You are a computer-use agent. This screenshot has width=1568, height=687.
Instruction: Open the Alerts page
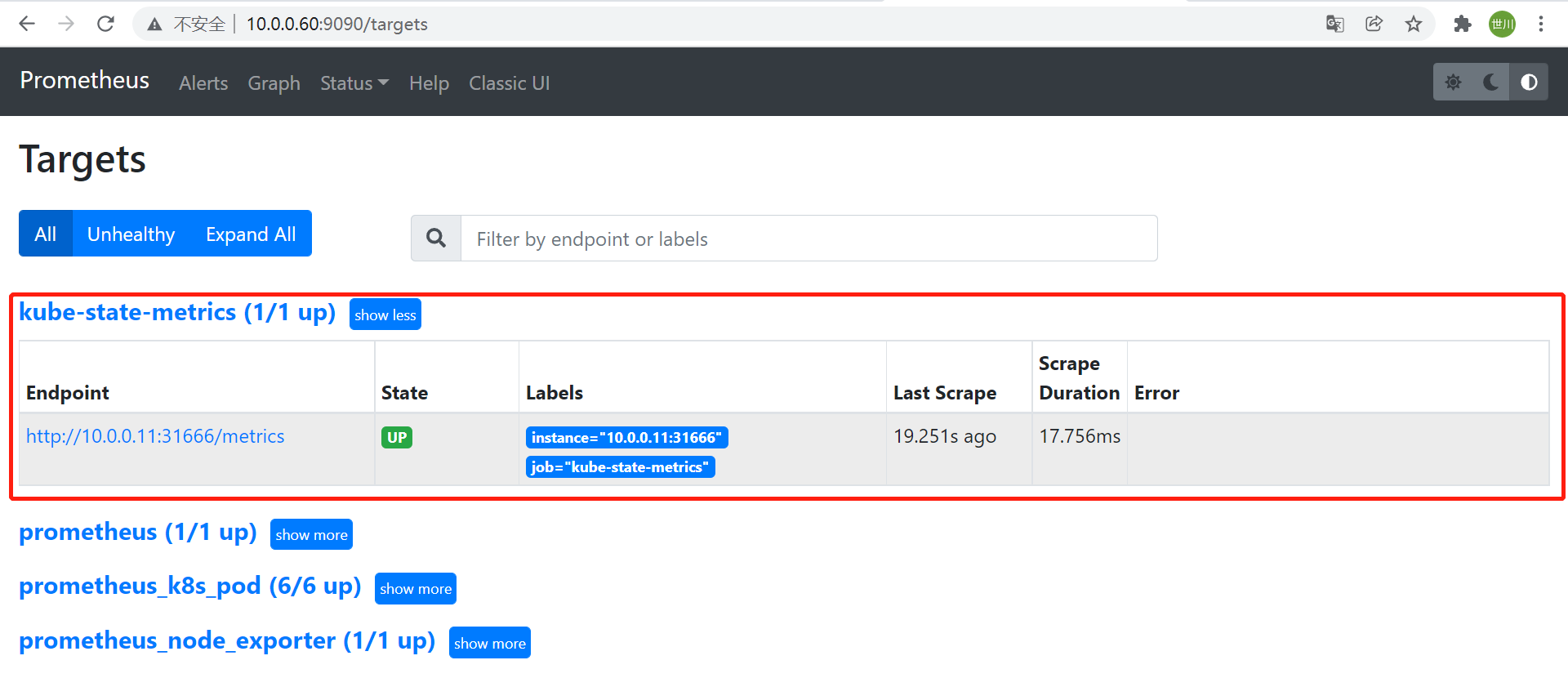click(x=203, y=83)
